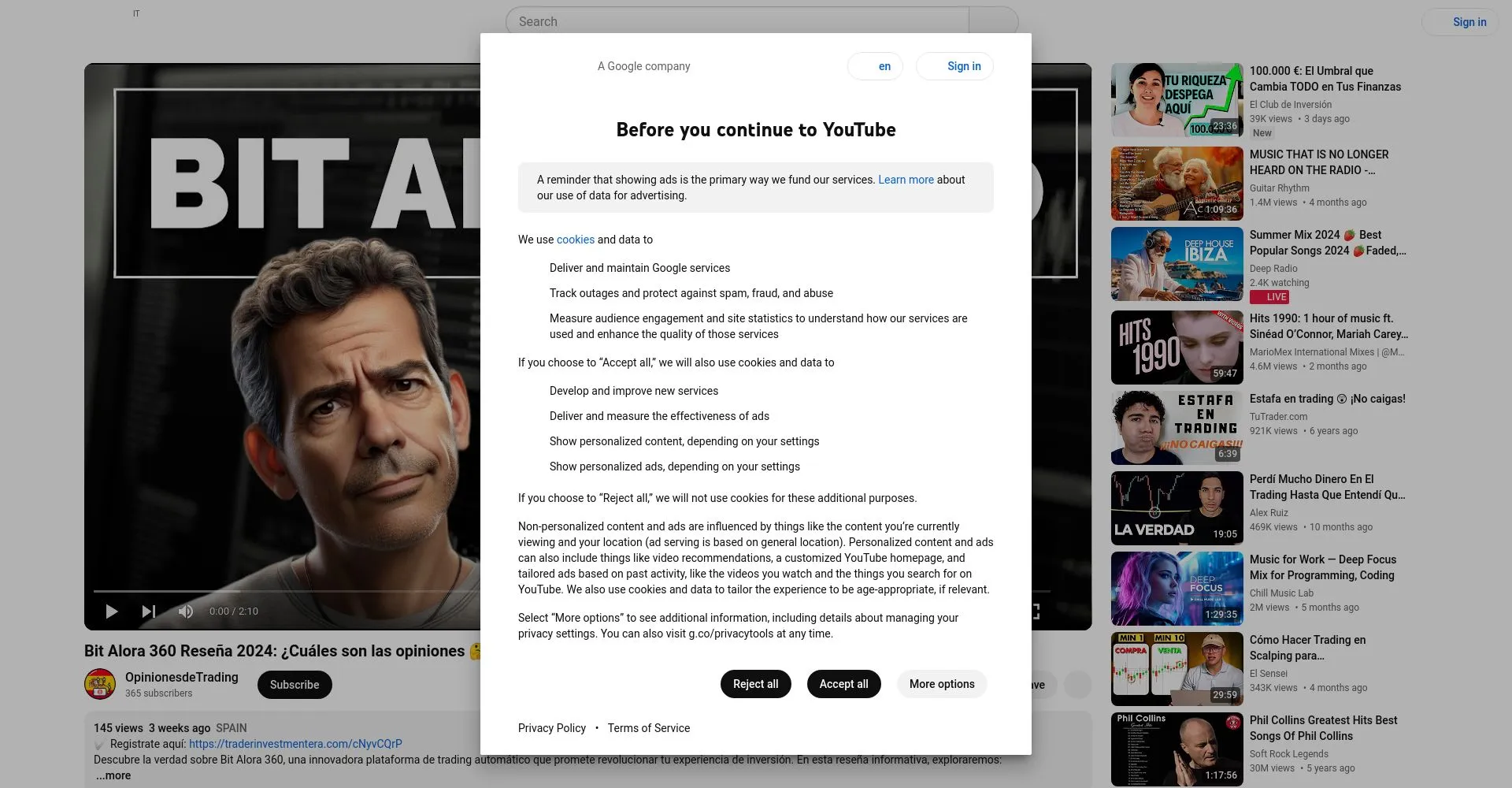This screenshot has height=788, width=1512.
Task: Click title 'Estafa en trading ¡No caigas!'
Action: click(1328, 399)
